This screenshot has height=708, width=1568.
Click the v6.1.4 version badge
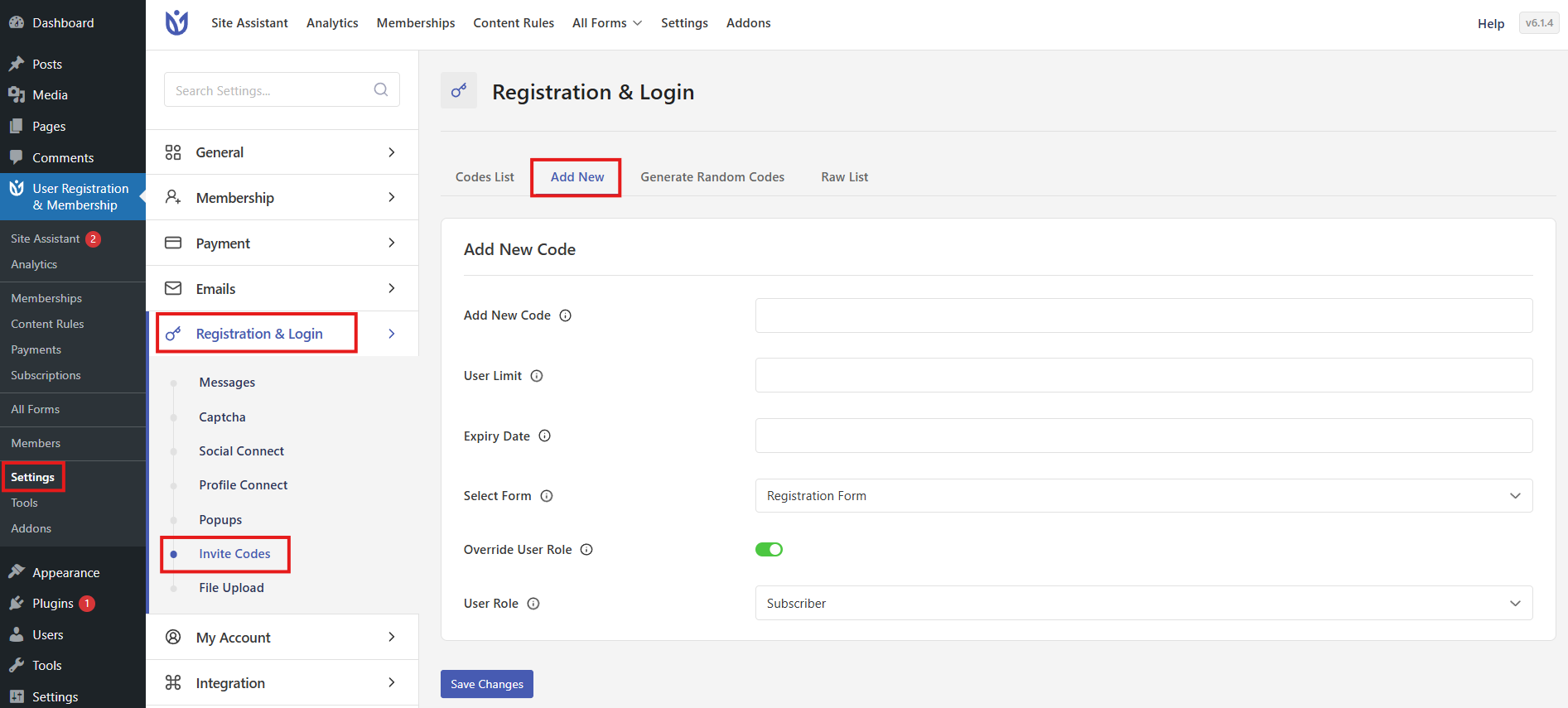[x=1539, y=23]
